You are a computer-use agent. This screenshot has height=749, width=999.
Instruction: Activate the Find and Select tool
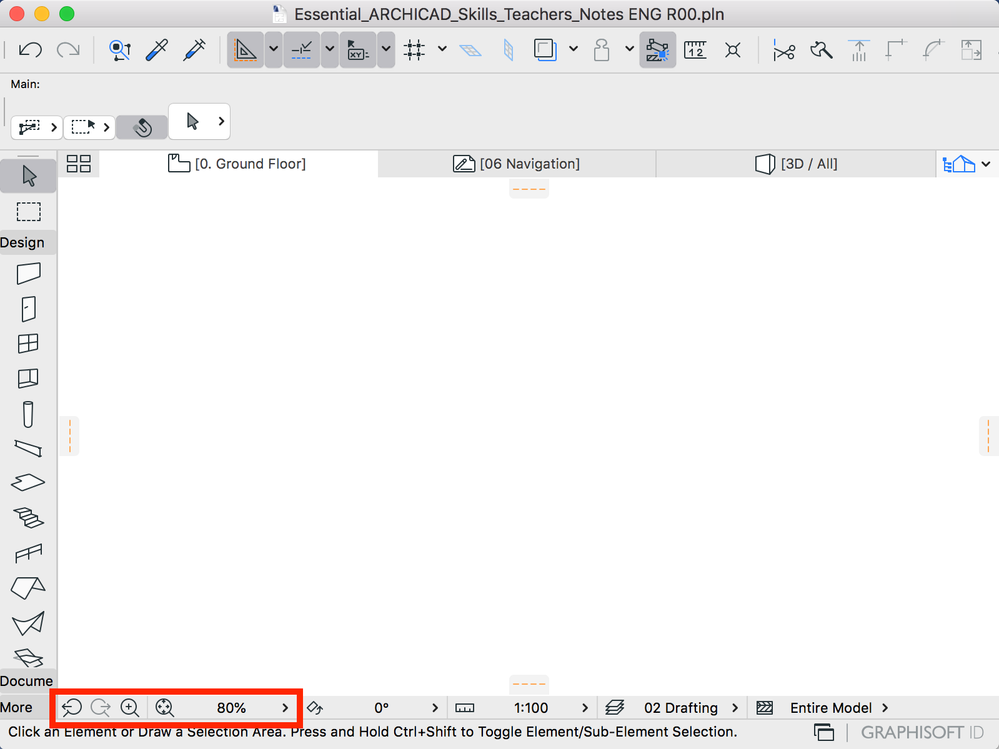click(119, 50)
